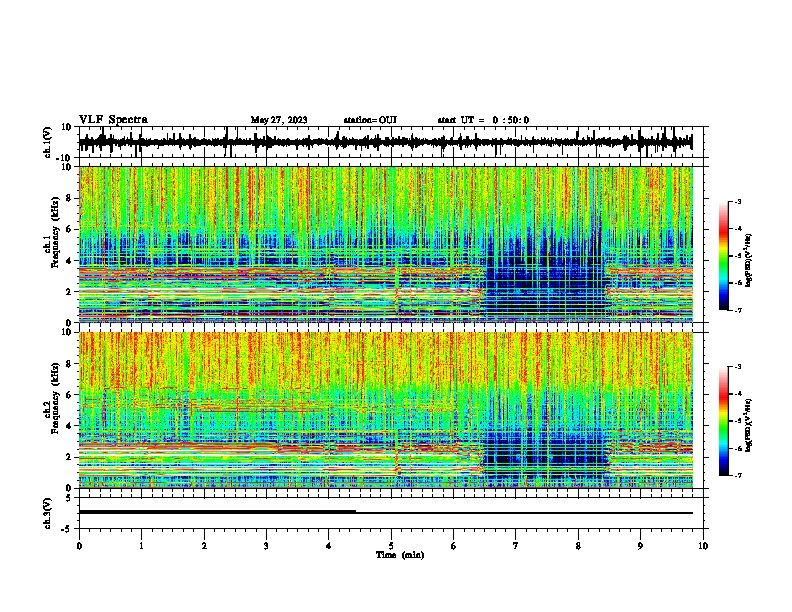Click time axis tick label "10"

703,546
